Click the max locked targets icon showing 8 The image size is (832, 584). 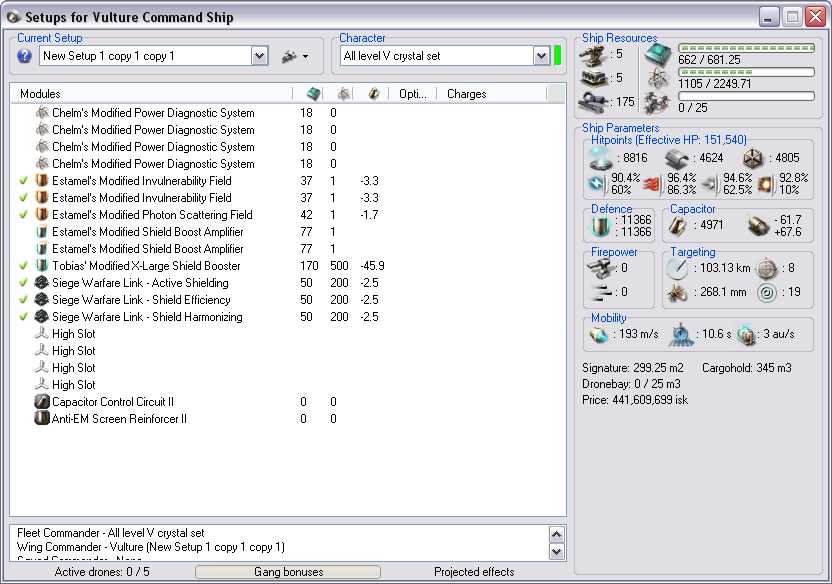[x=767, y=268]
